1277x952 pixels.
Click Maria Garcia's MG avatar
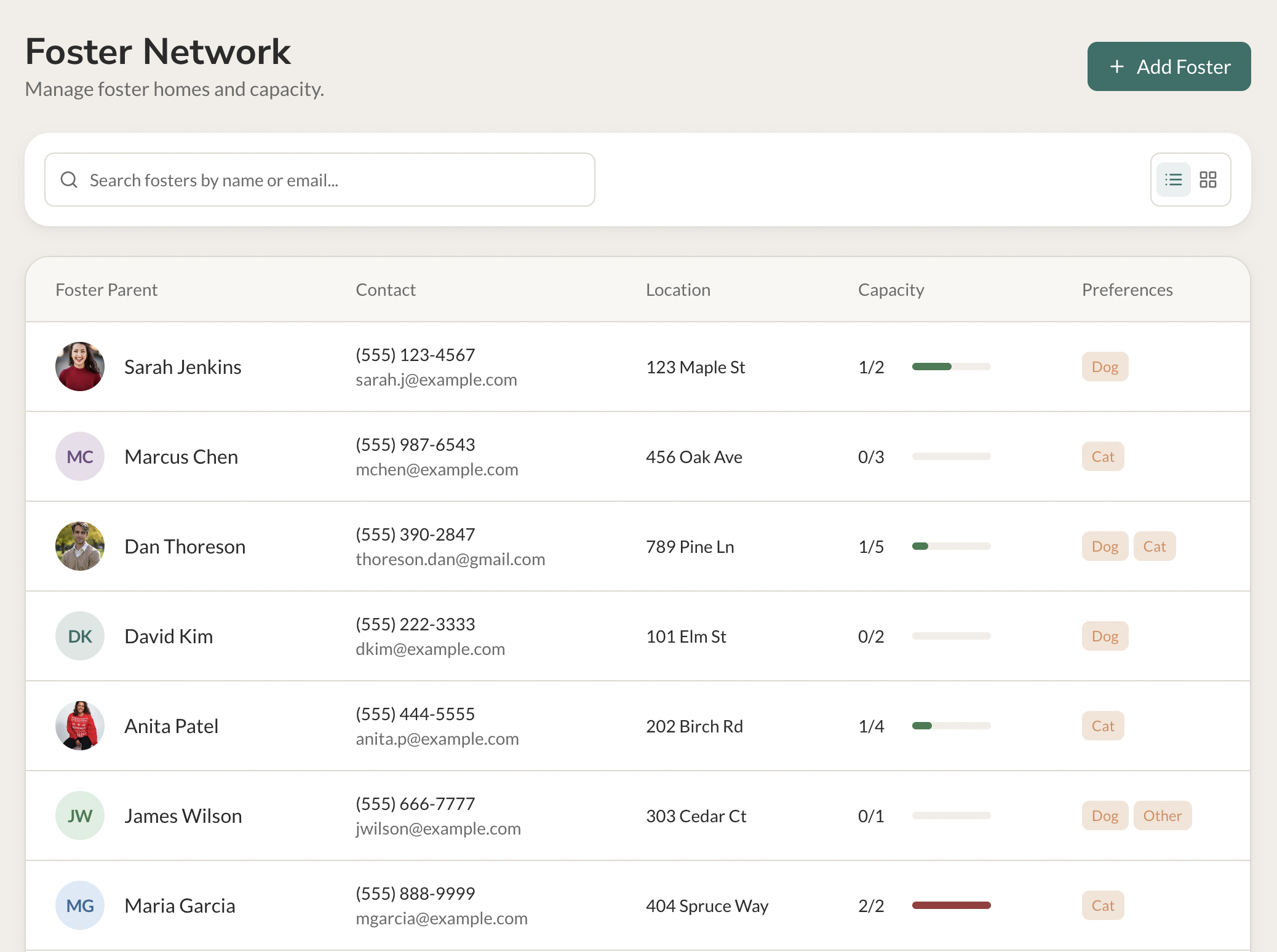coord(80,905)
